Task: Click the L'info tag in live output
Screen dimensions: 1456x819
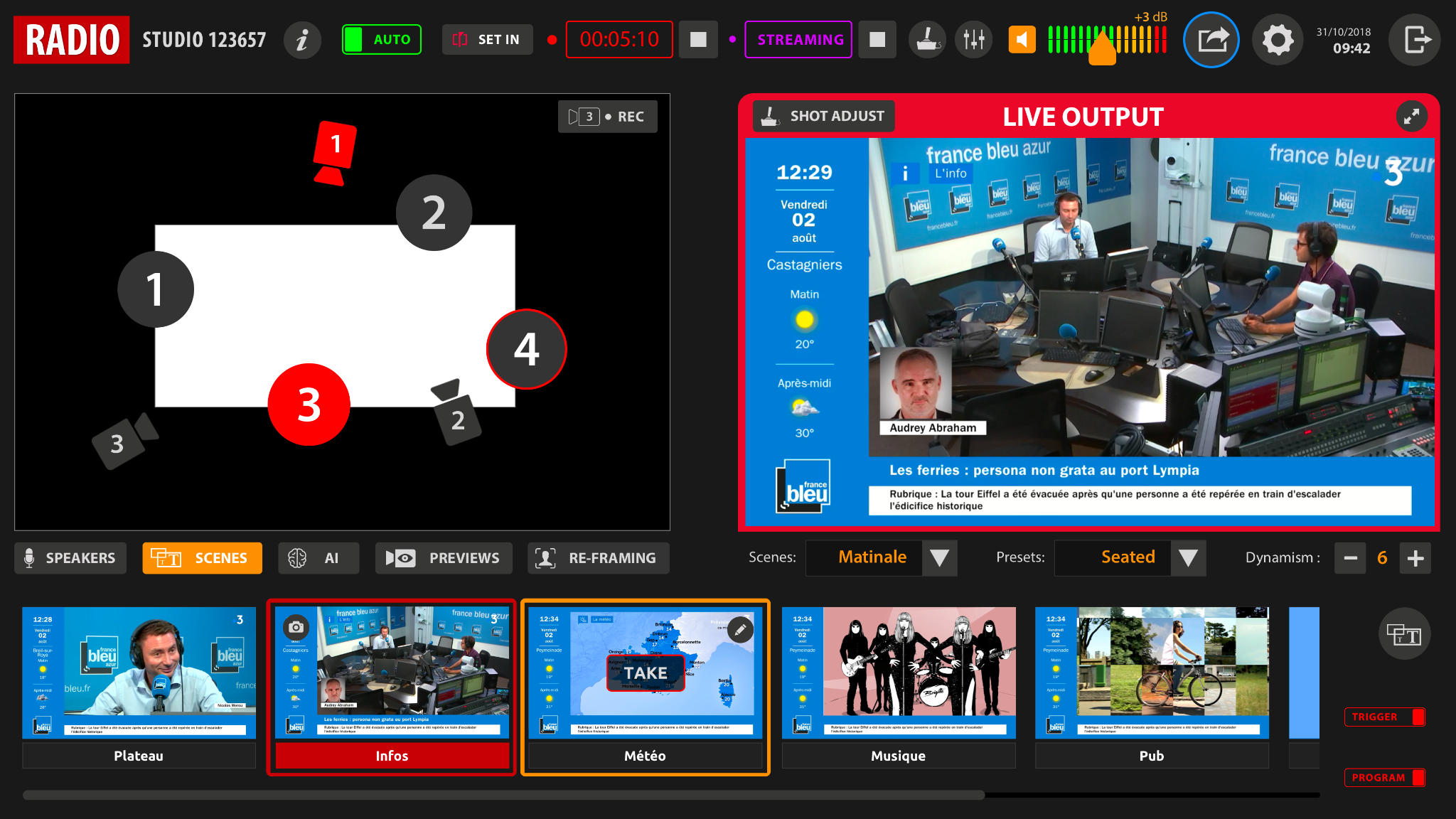Action: (951, 173)
